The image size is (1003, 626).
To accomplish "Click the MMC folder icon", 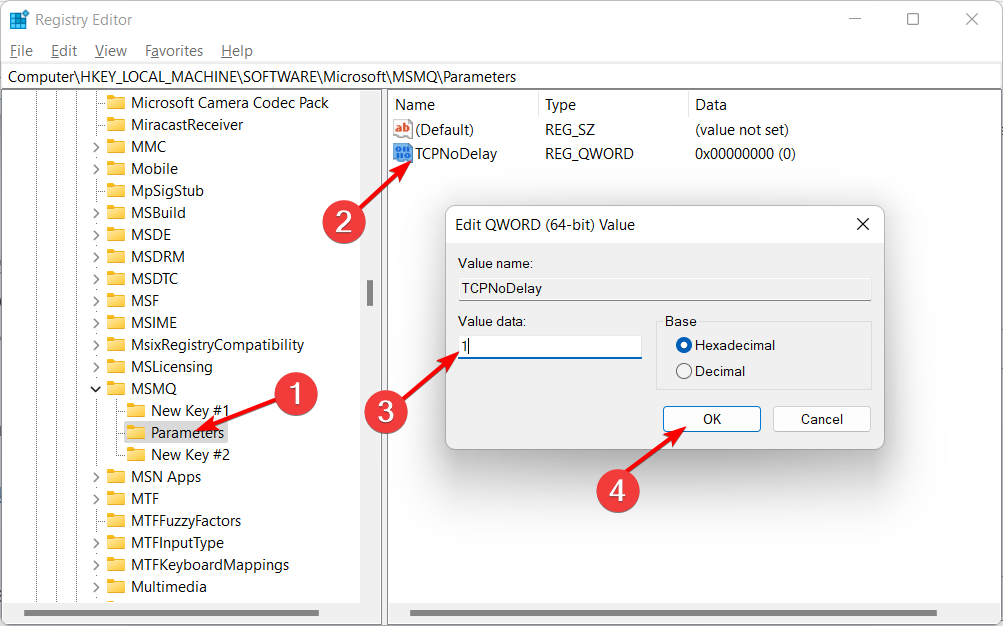I will click(116, 146).
